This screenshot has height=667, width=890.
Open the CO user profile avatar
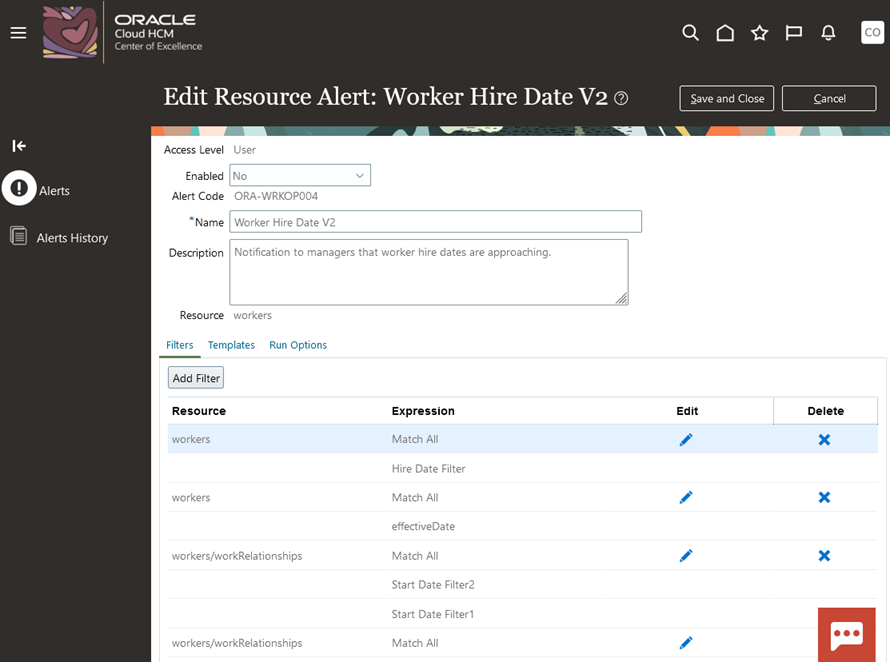(x=872, y=32)
